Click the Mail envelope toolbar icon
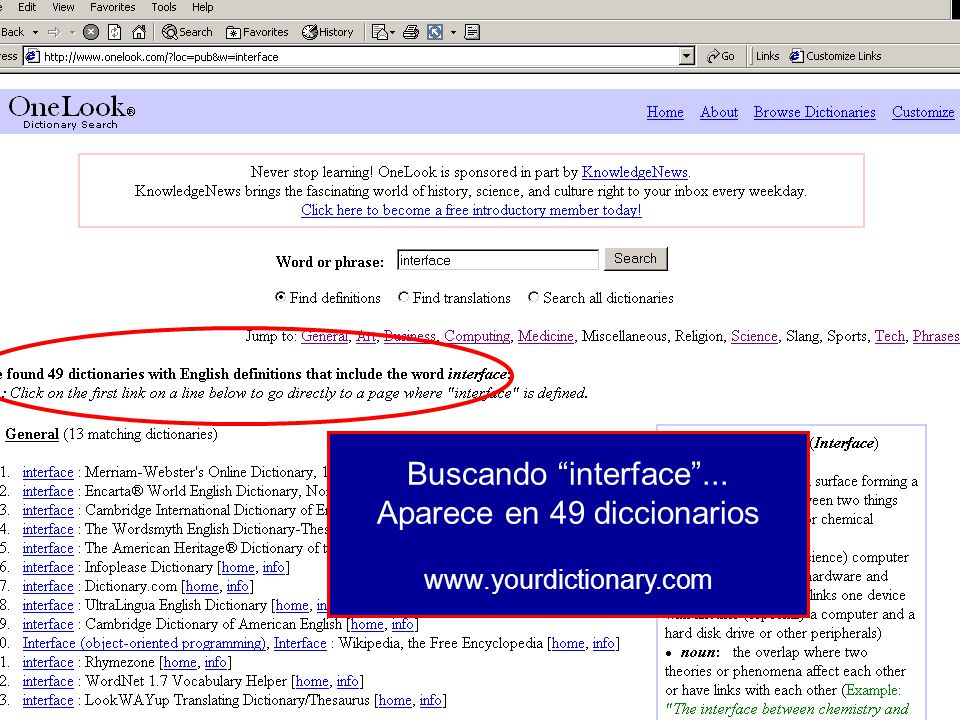960x720 pixels. (x=380, y=32)
